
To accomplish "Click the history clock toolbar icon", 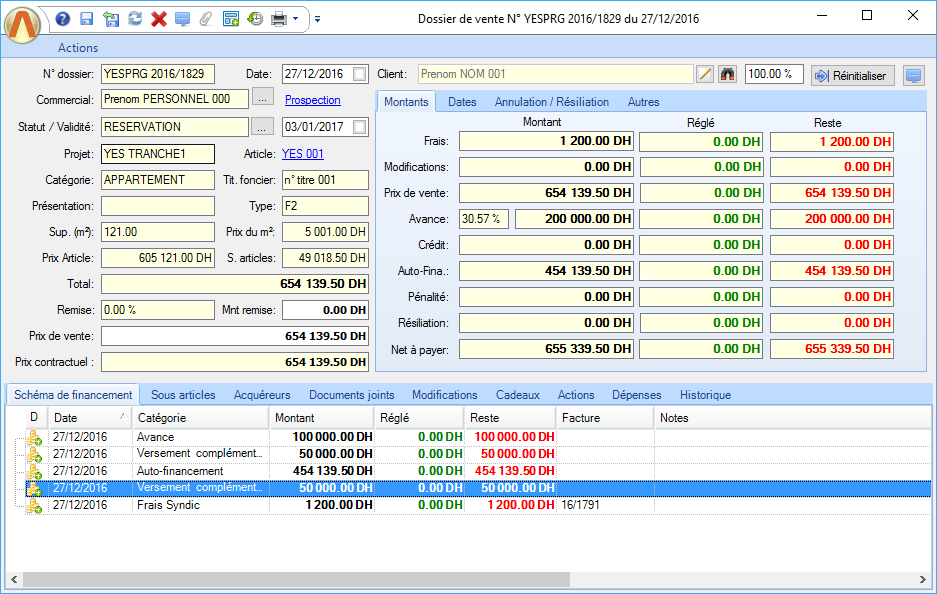I will coord(255,19).
